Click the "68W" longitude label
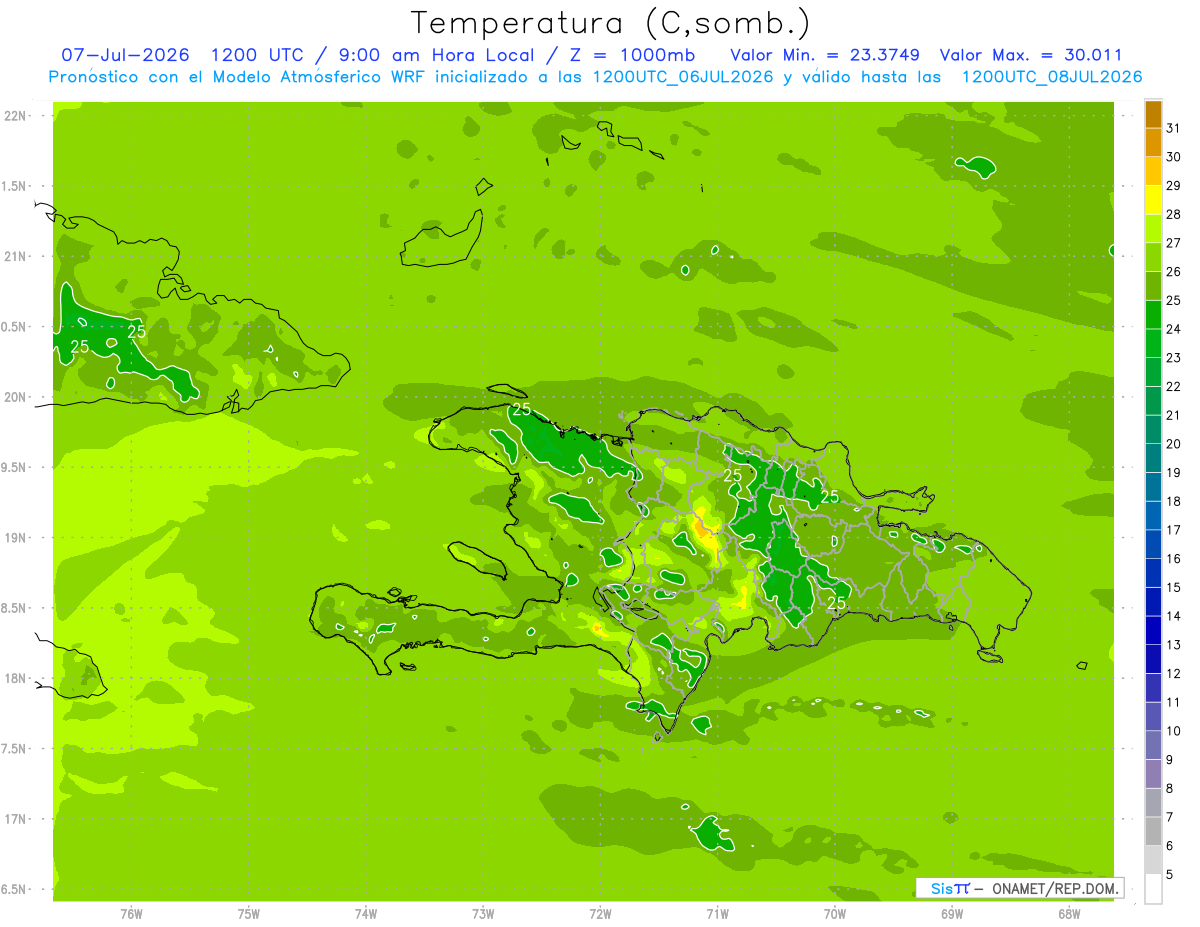Viewport: 1200px width, 927px height. [1069, 913]
